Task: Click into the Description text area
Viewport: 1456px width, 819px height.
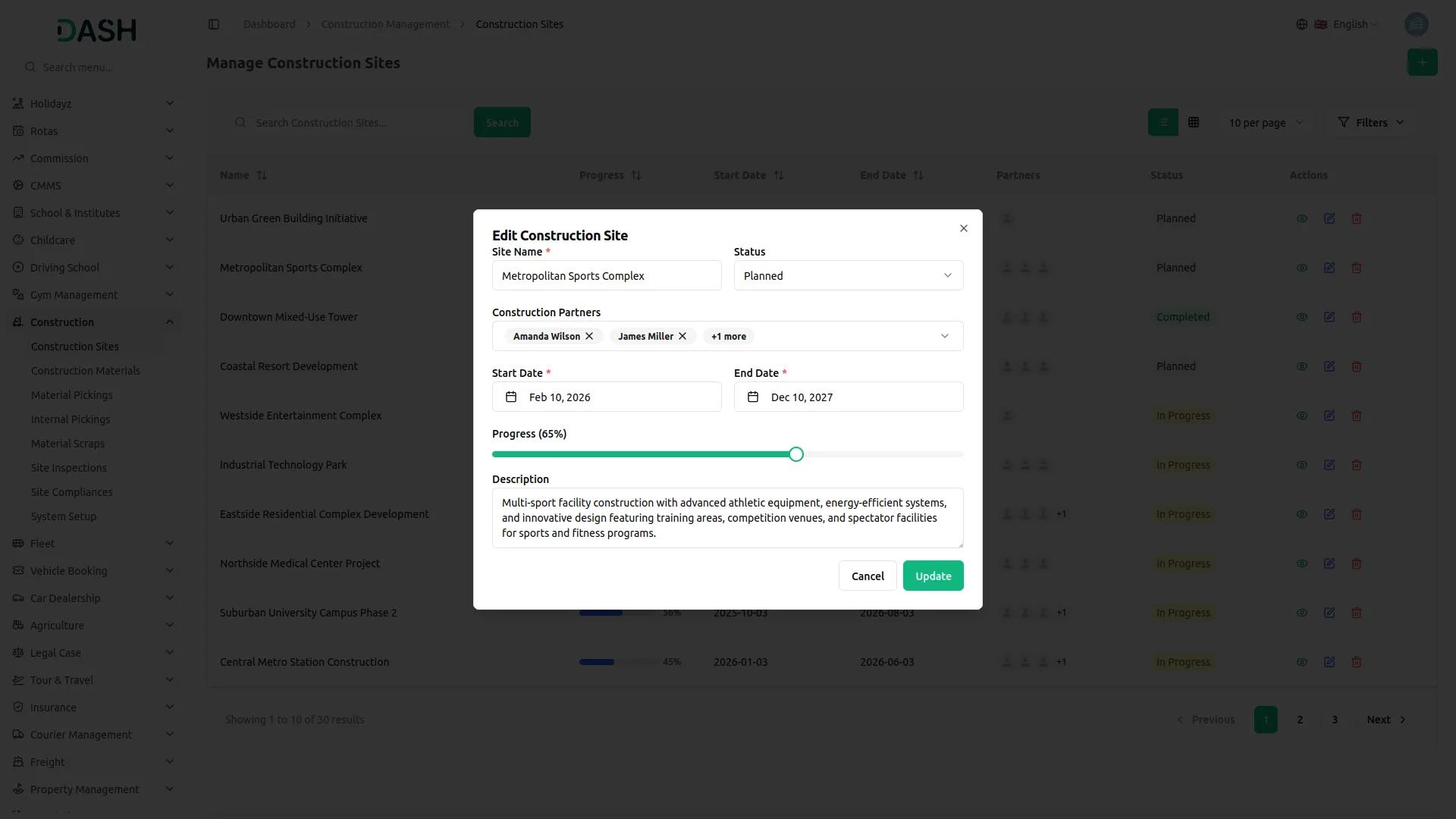Action: [728, 518]
